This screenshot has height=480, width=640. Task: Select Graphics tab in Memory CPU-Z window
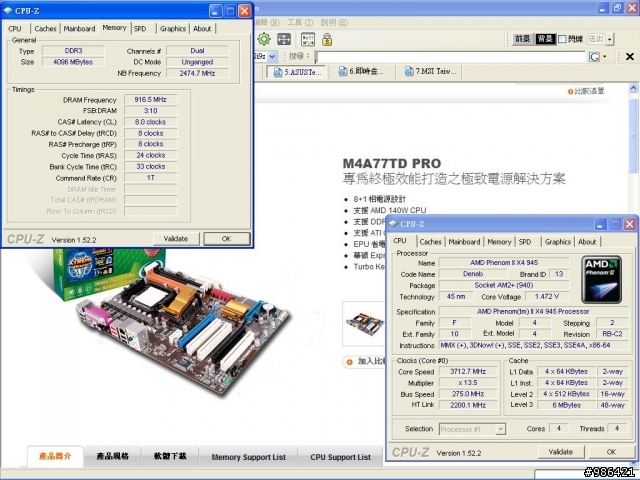point(173,29)
